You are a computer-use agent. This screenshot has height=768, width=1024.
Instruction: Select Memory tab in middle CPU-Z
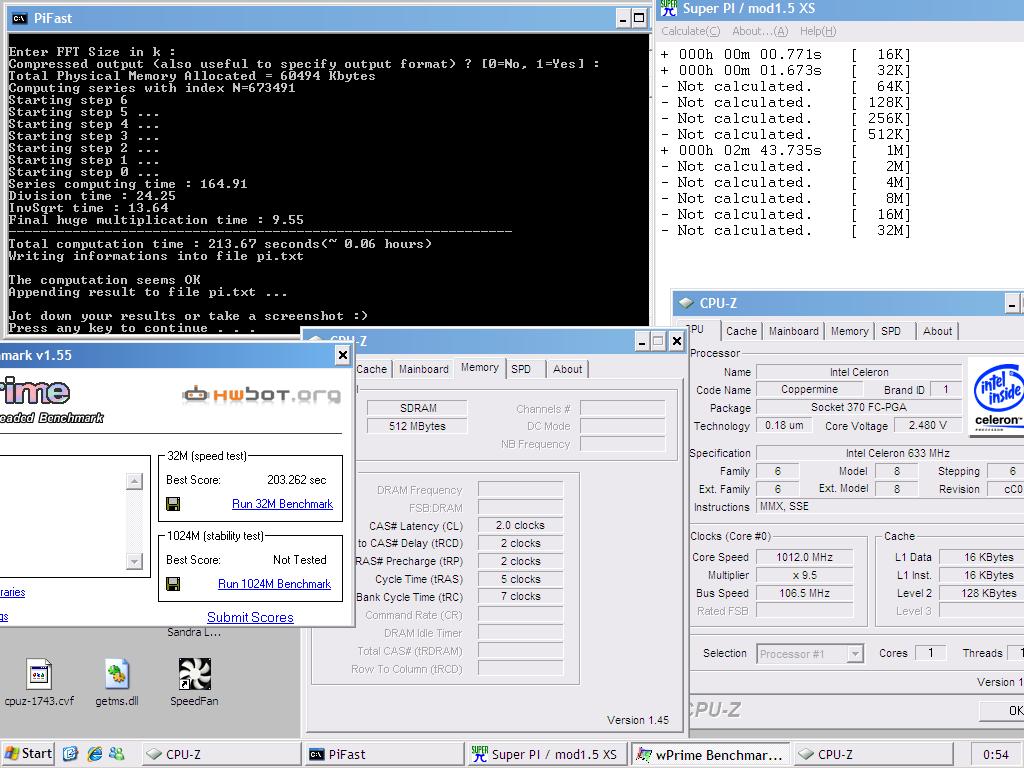coord(479,368)
